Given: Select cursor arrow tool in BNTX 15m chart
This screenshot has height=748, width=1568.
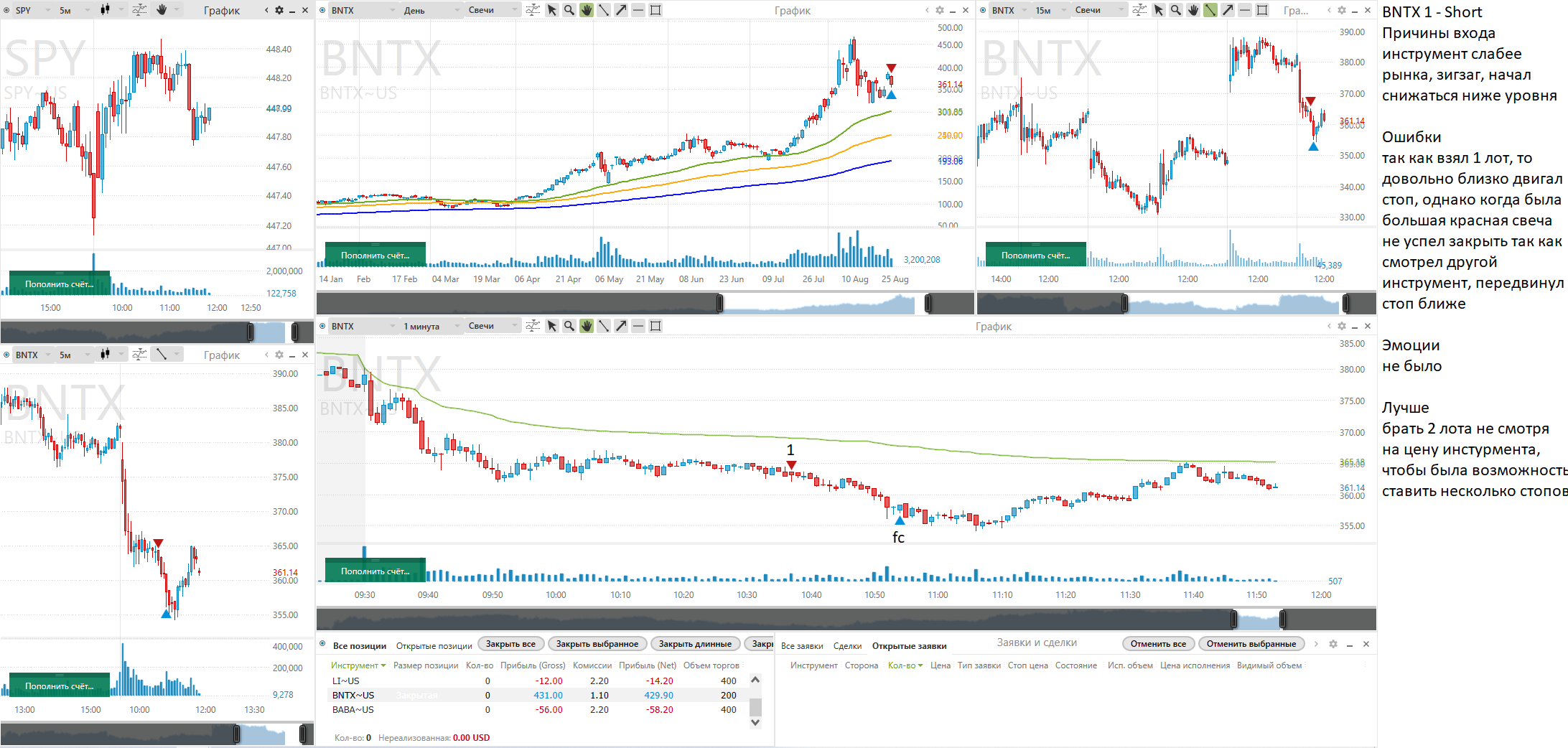Looking at the screenshot, I should click(x=1159, y=10).
